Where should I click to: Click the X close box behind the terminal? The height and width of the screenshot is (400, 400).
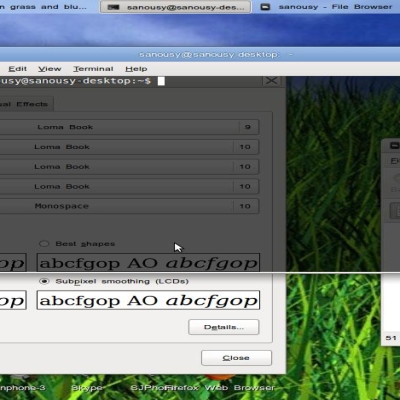tap(271, 81)
